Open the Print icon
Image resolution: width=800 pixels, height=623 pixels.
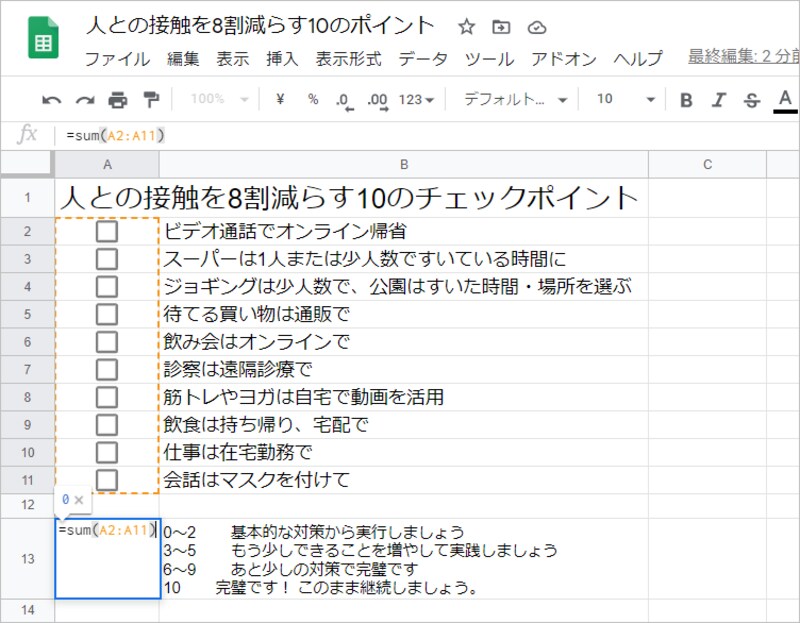(x=117, y=98)
